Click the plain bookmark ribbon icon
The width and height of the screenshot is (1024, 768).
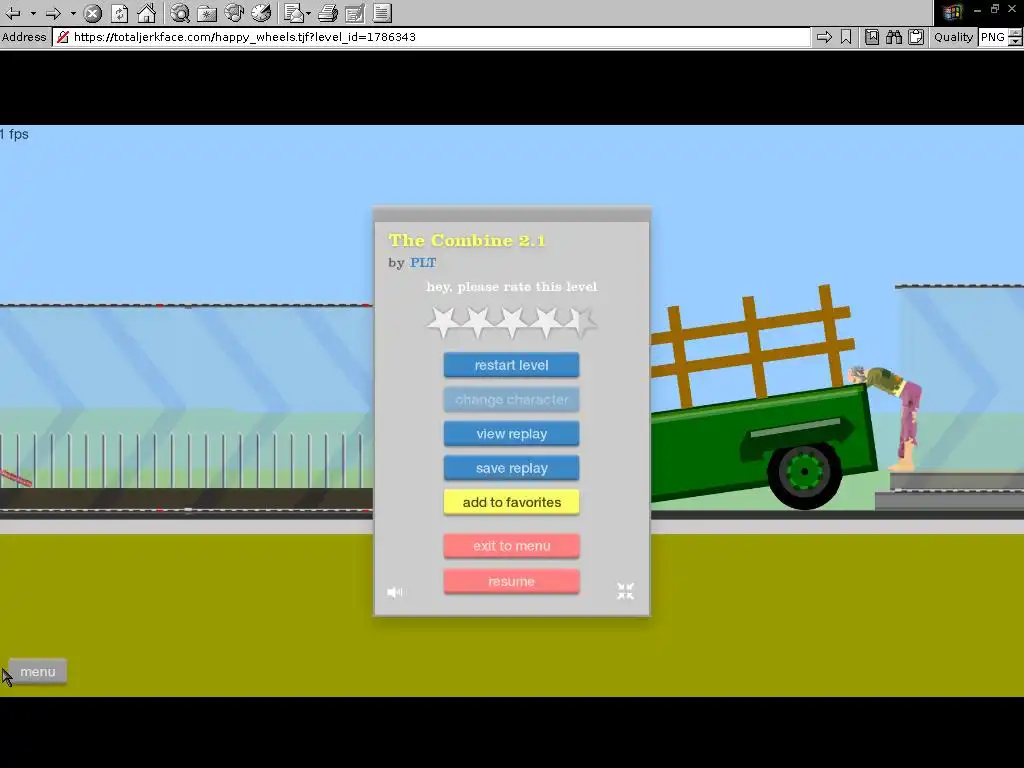(x=846, y=37)
